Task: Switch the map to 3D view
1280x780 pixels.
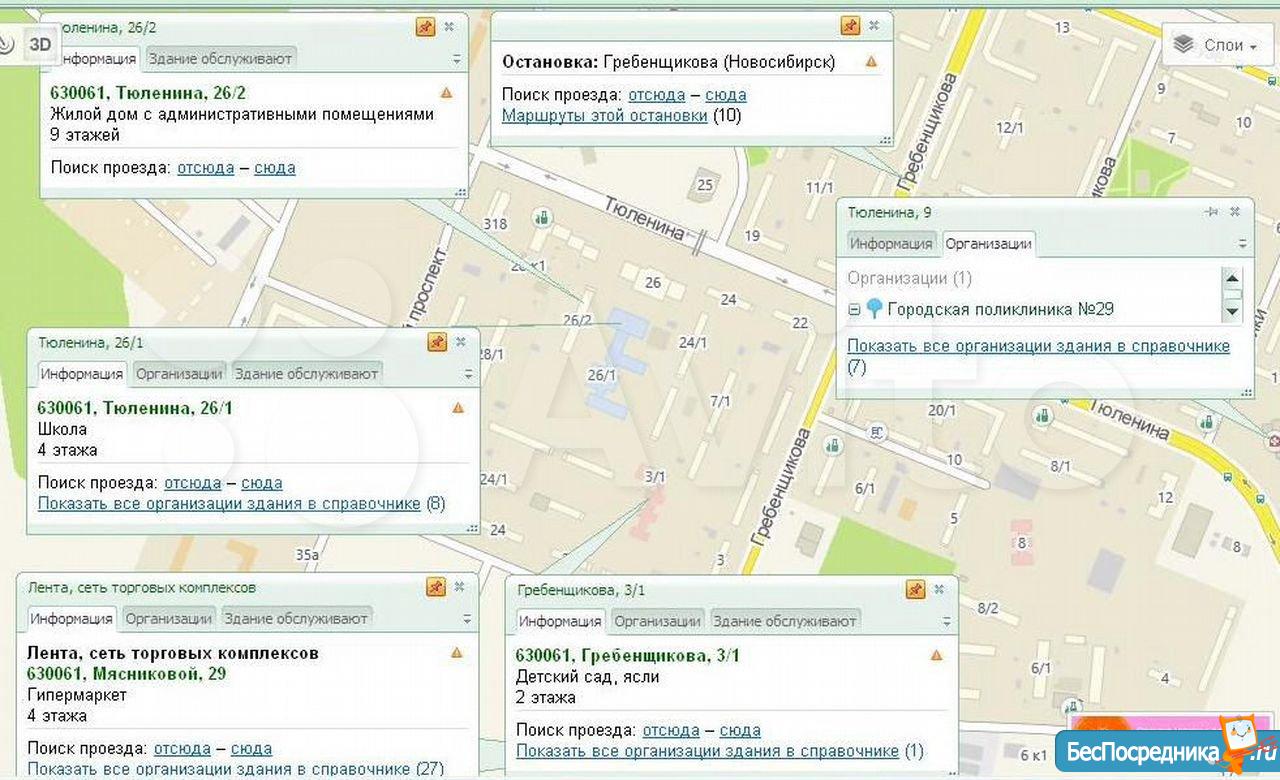Action: tap(39, 44)
